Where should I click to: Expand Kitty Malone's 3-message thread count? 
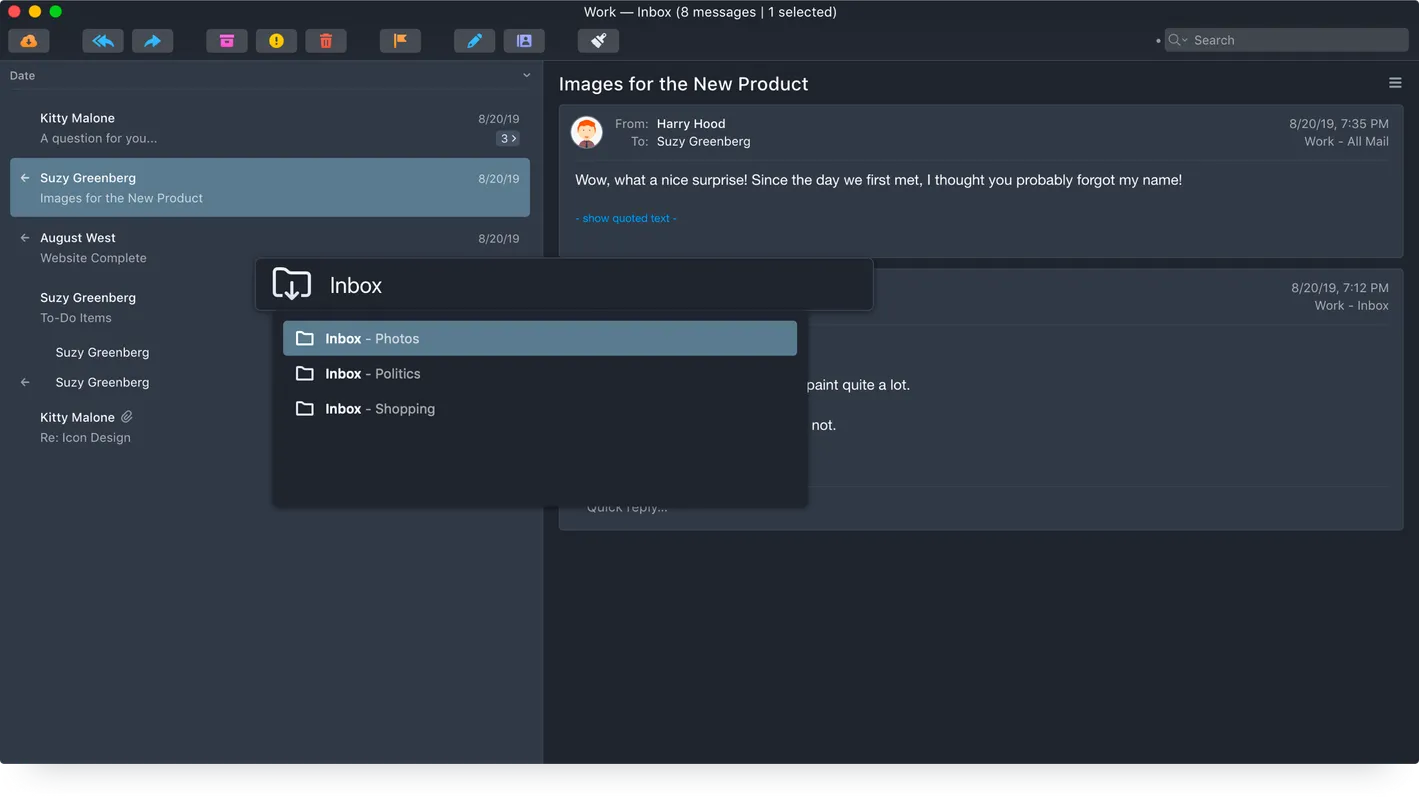pyautogui.click(x=508, y=139)
